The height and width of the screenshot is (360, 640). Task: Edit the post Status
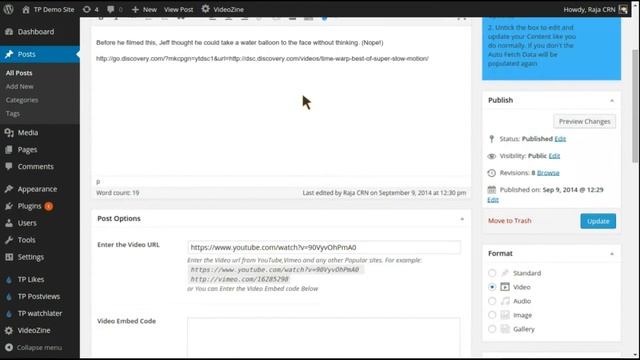(x=560, y=139)
